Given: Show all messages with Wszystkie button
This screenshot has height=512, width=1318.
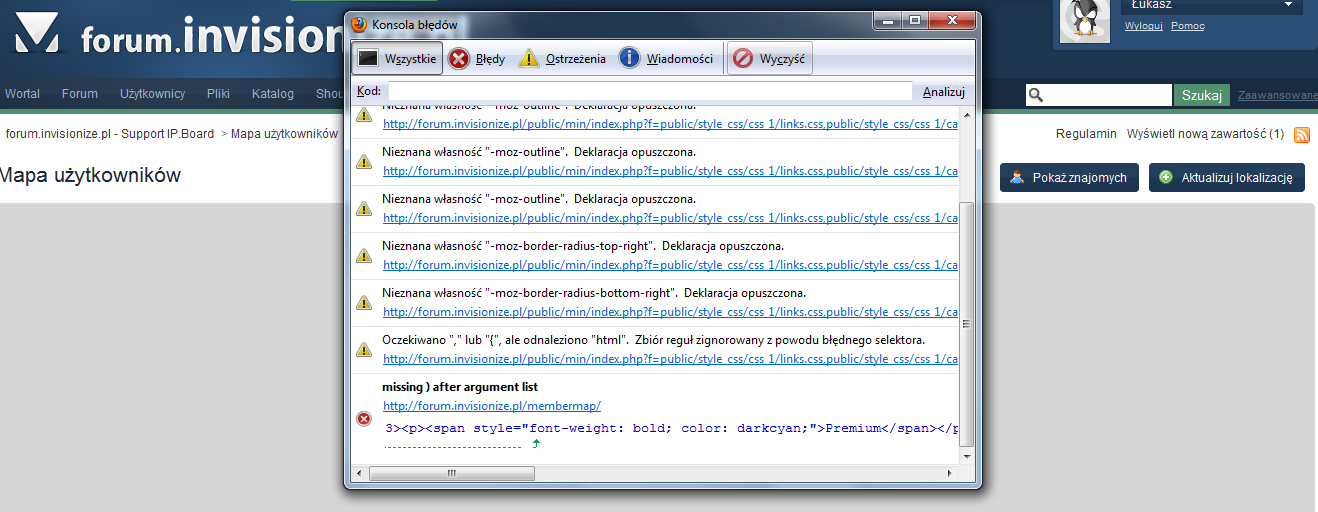Looking at the screenshot, I should 398,59.
